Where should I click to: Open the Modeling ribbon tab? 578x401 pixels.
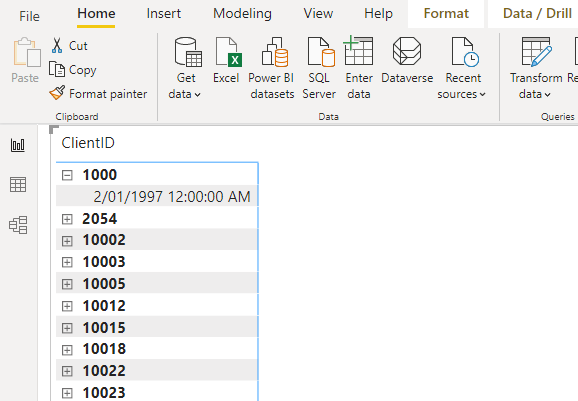coord(242,14)
